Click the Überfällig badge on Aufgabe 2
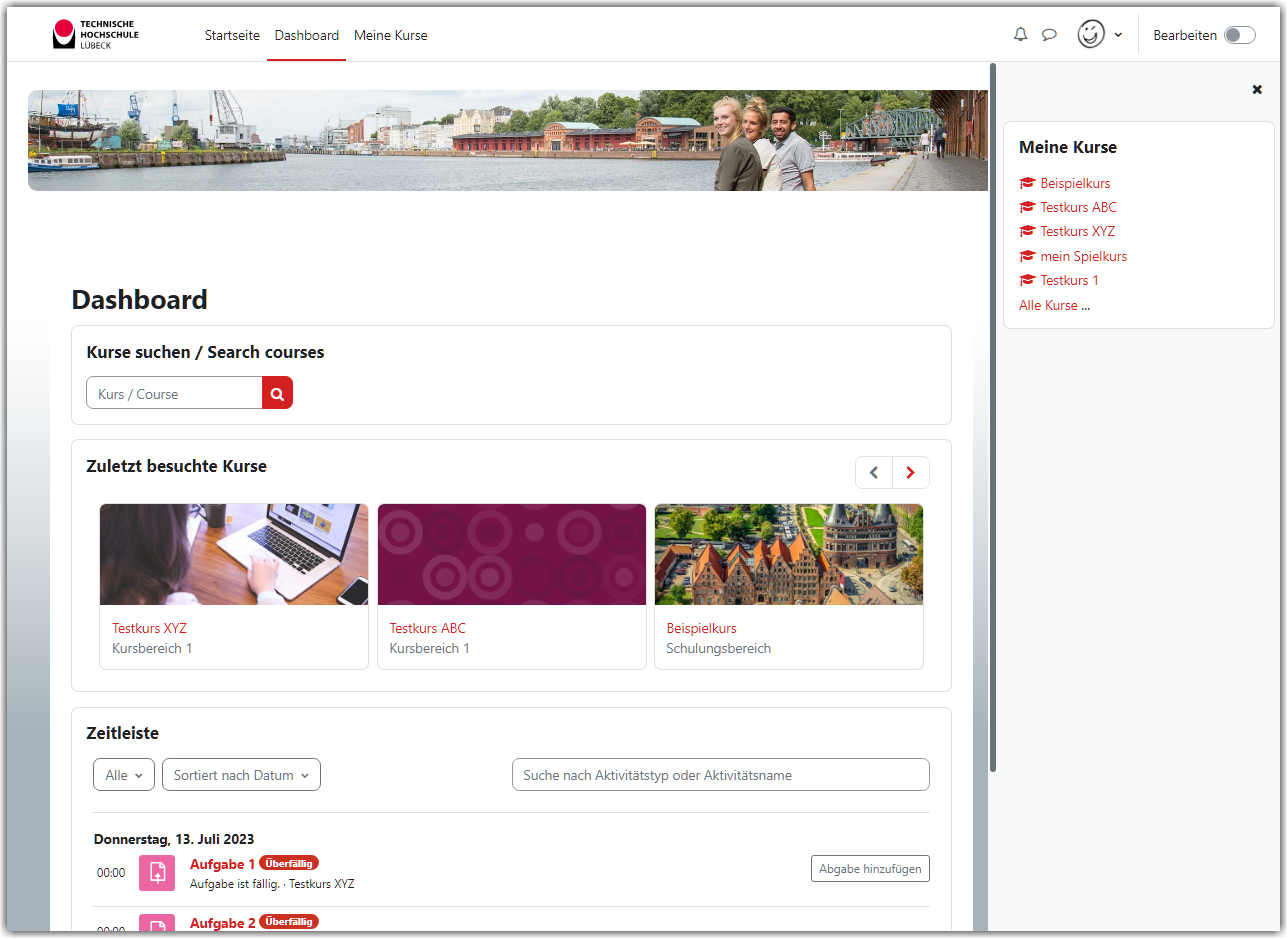This screenshot has height=939, width=1288. [289, 922]
